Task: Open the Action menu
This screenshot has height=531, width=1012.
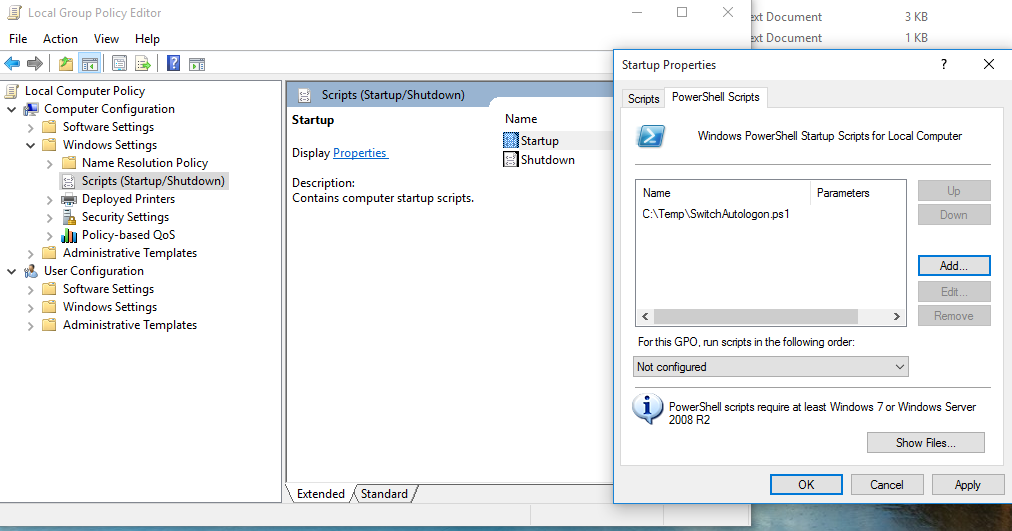Action: 60,39
